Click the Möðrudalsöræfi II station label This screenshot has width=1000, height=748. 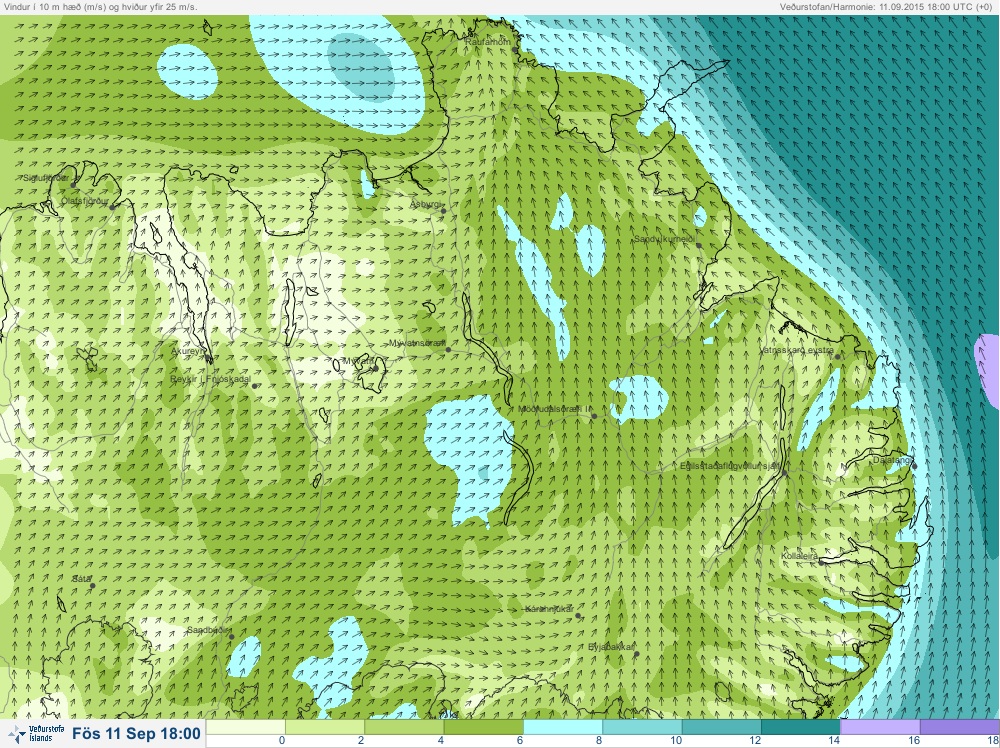pyautogui.click(x=554, y=409)
